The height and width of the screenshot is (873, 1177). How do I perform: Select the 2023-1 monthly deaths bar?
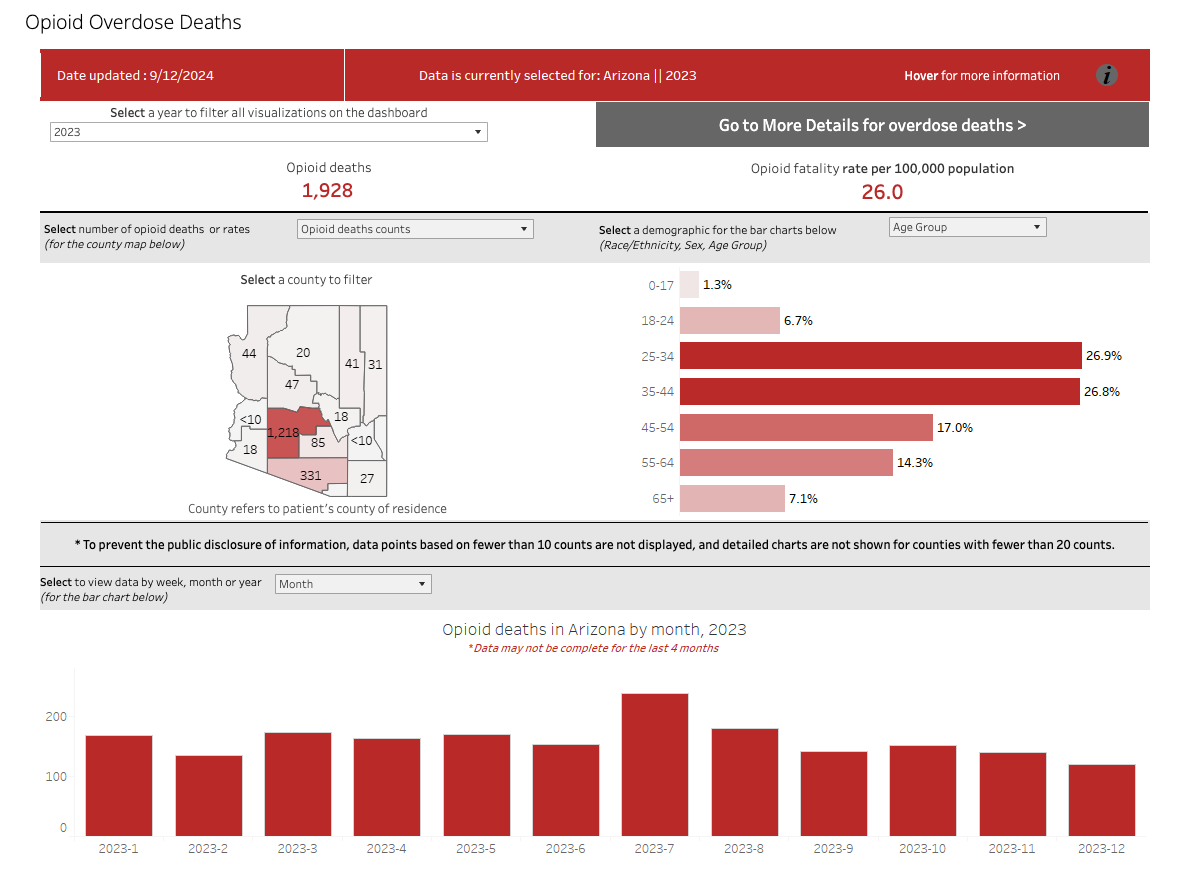pos(119,785)
